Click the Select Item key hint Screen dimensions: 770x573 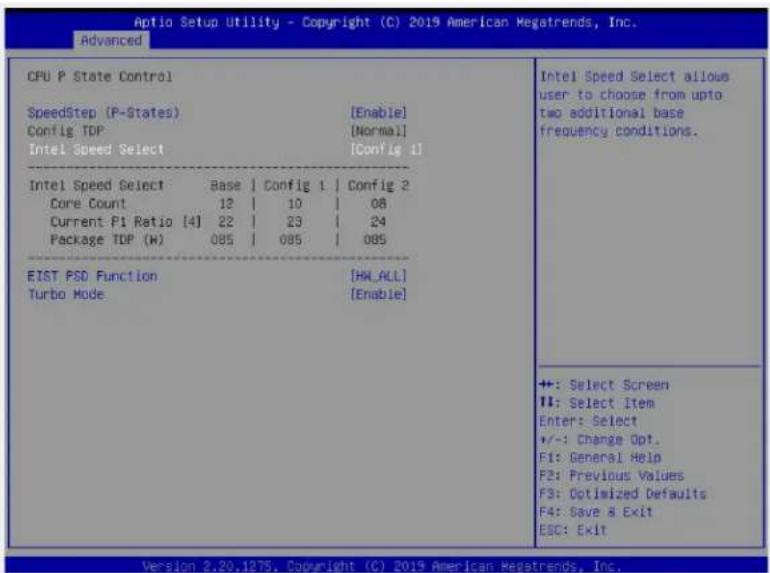pyautogui.click(x=597, y=403)
